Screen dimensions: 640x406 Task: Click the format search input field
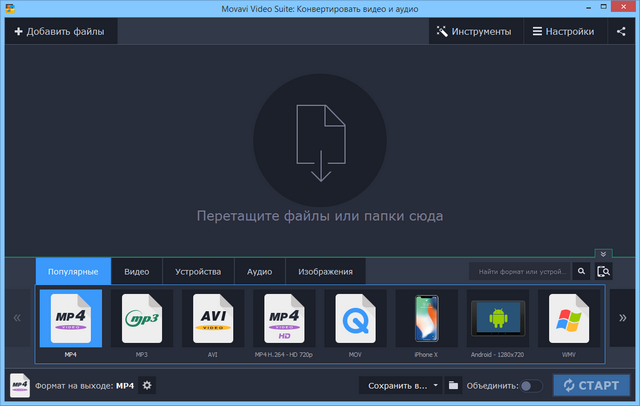pyautogui.click(x=520, y=271)
